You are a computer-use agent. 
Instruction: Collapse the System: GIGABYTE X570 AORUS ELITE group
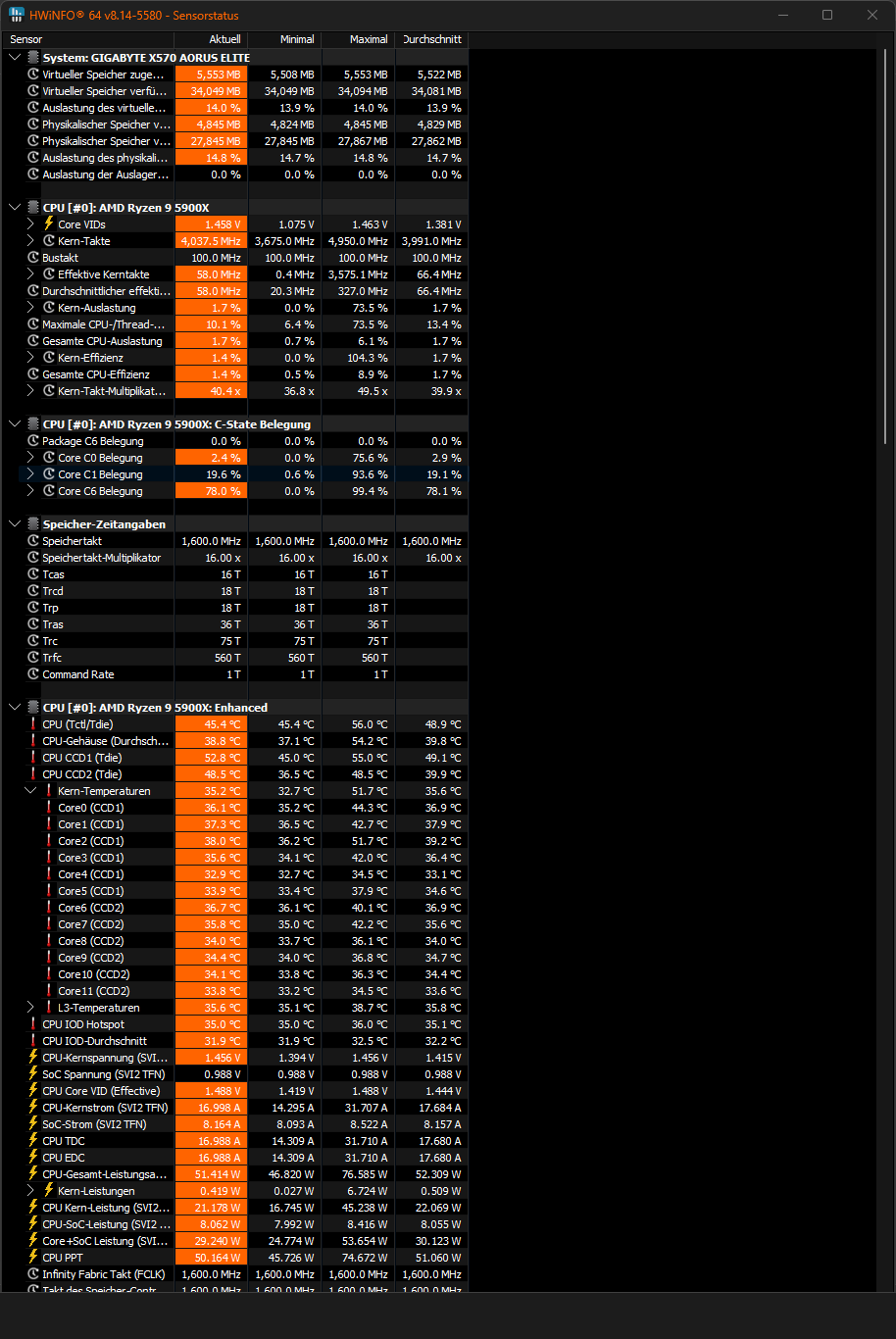(x=15, y=58)
